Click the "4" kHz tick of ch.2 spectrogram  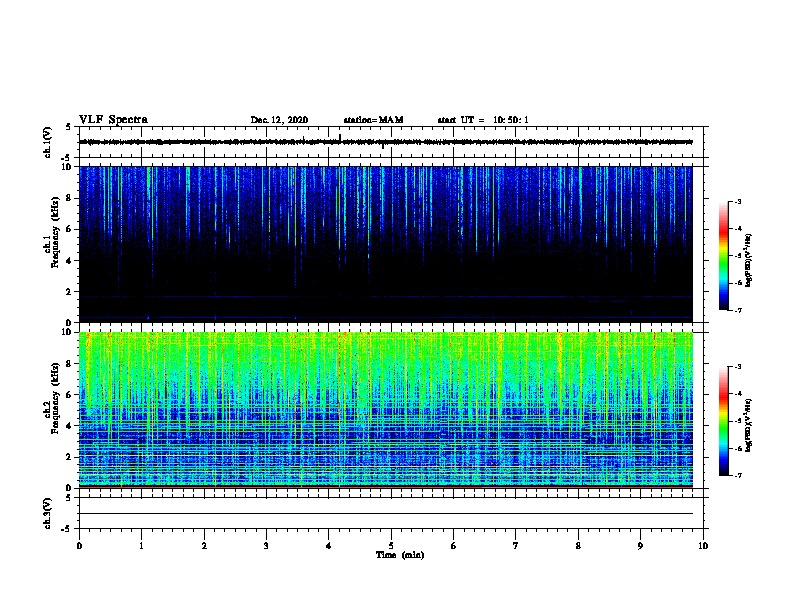pyautogui.click(x=69, y=426)
